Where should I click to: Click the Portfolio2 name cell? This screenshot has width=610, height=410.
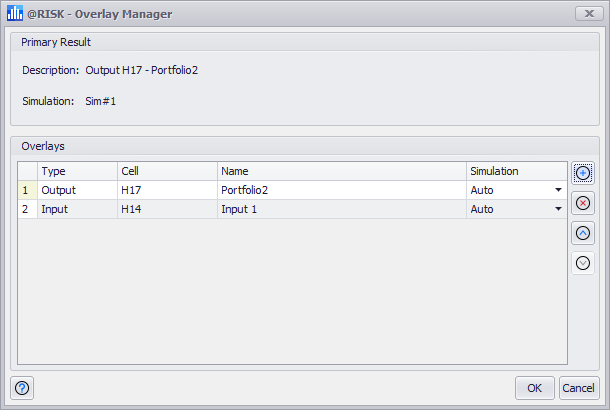pos(341,190)
